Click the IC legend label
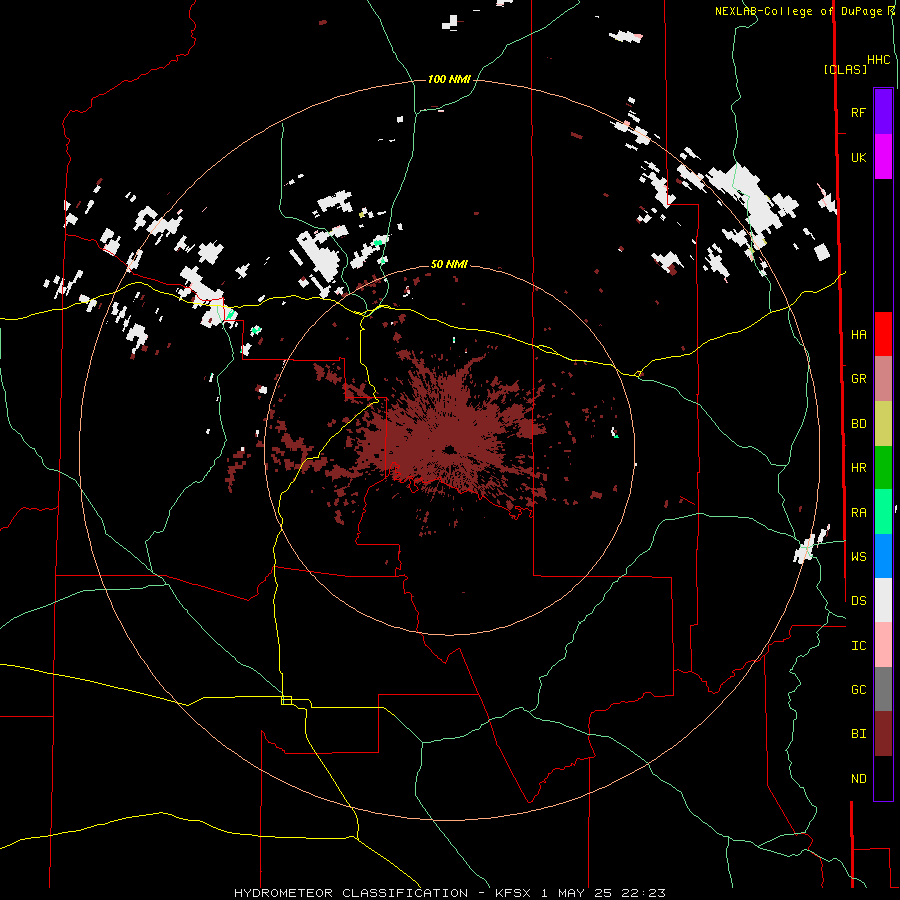900x900 pixels. pos(858,646)
